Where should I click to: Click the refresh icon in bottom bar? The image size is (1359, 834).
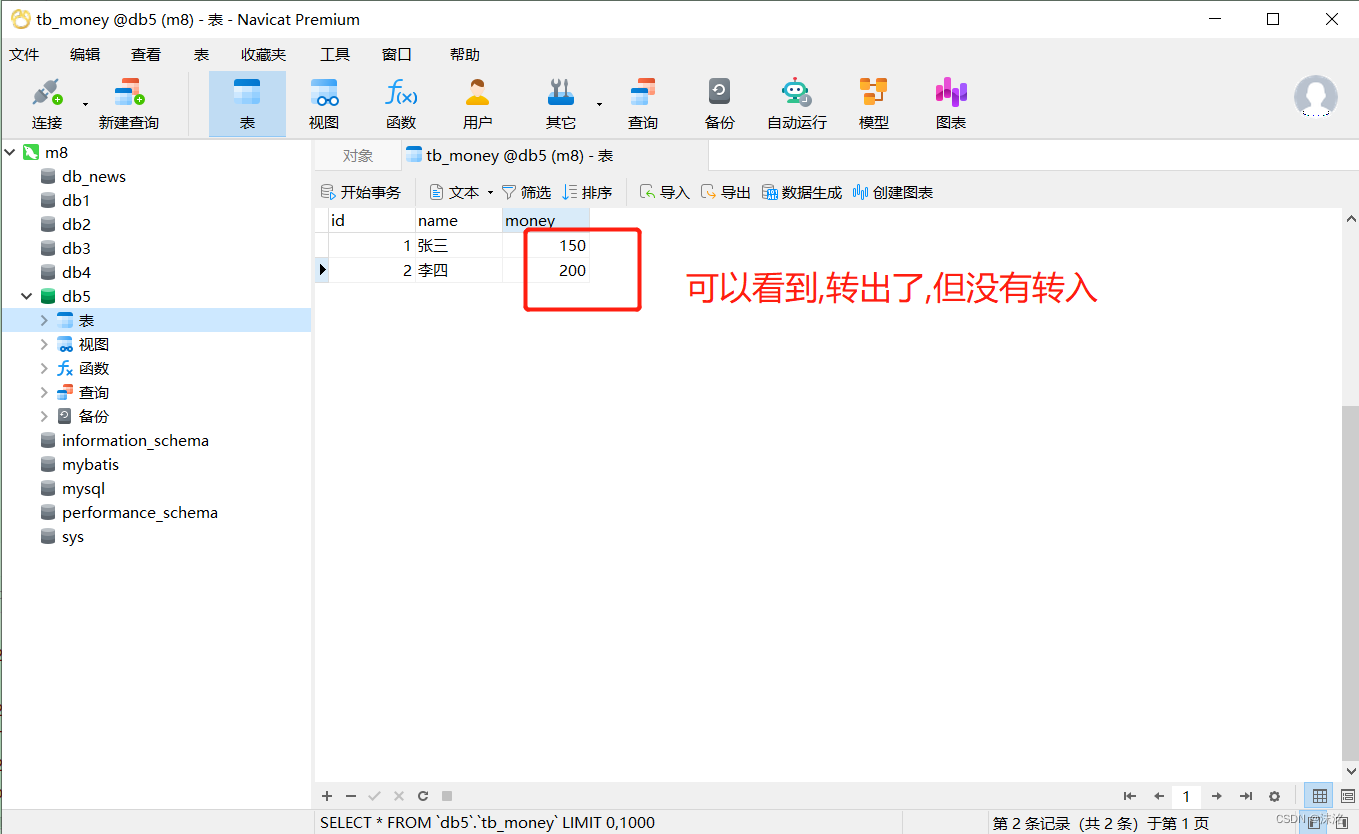[x=423, y=796]
